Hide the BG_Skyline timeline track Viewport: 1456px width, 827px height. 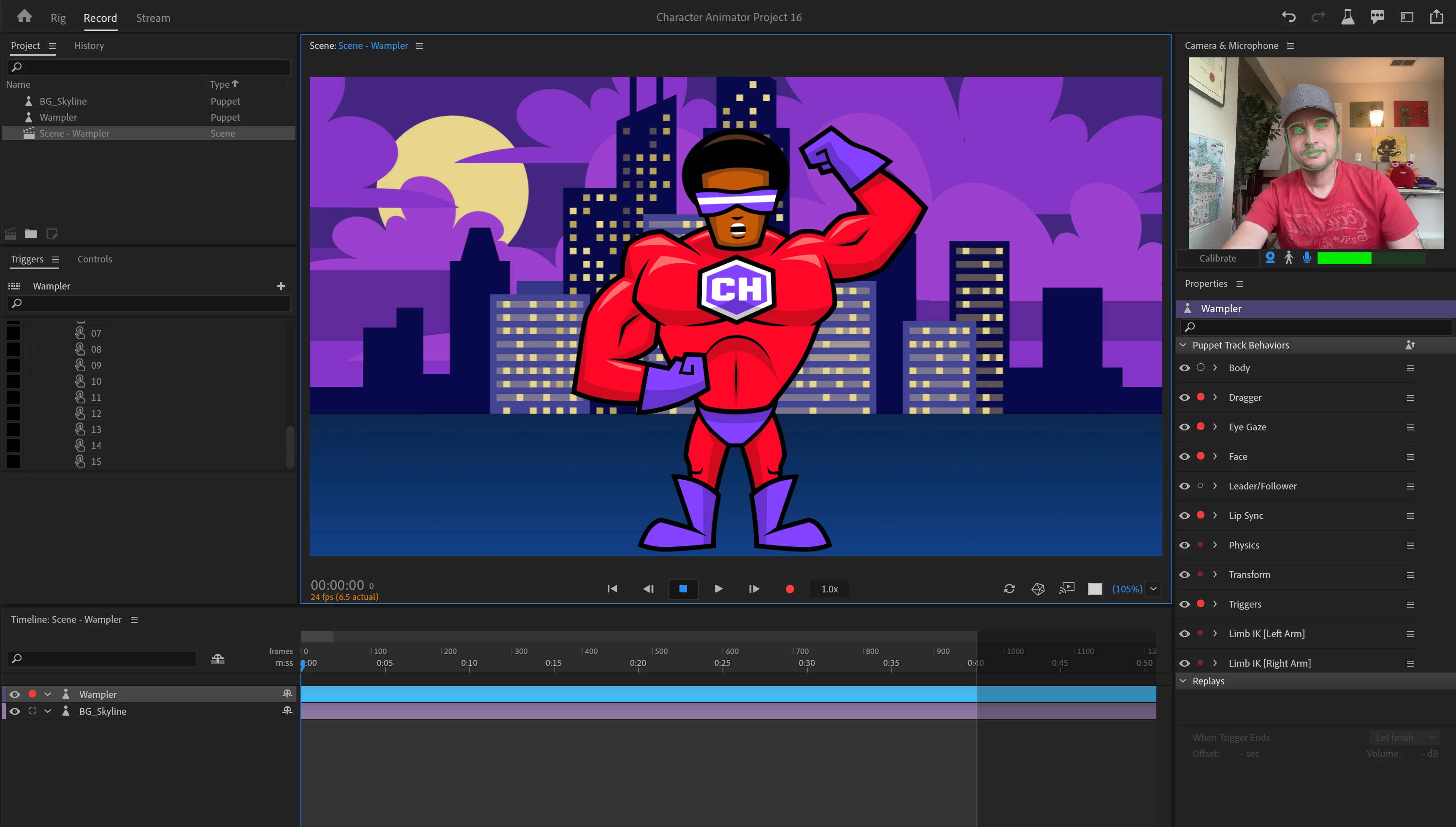tap(15, 711)
